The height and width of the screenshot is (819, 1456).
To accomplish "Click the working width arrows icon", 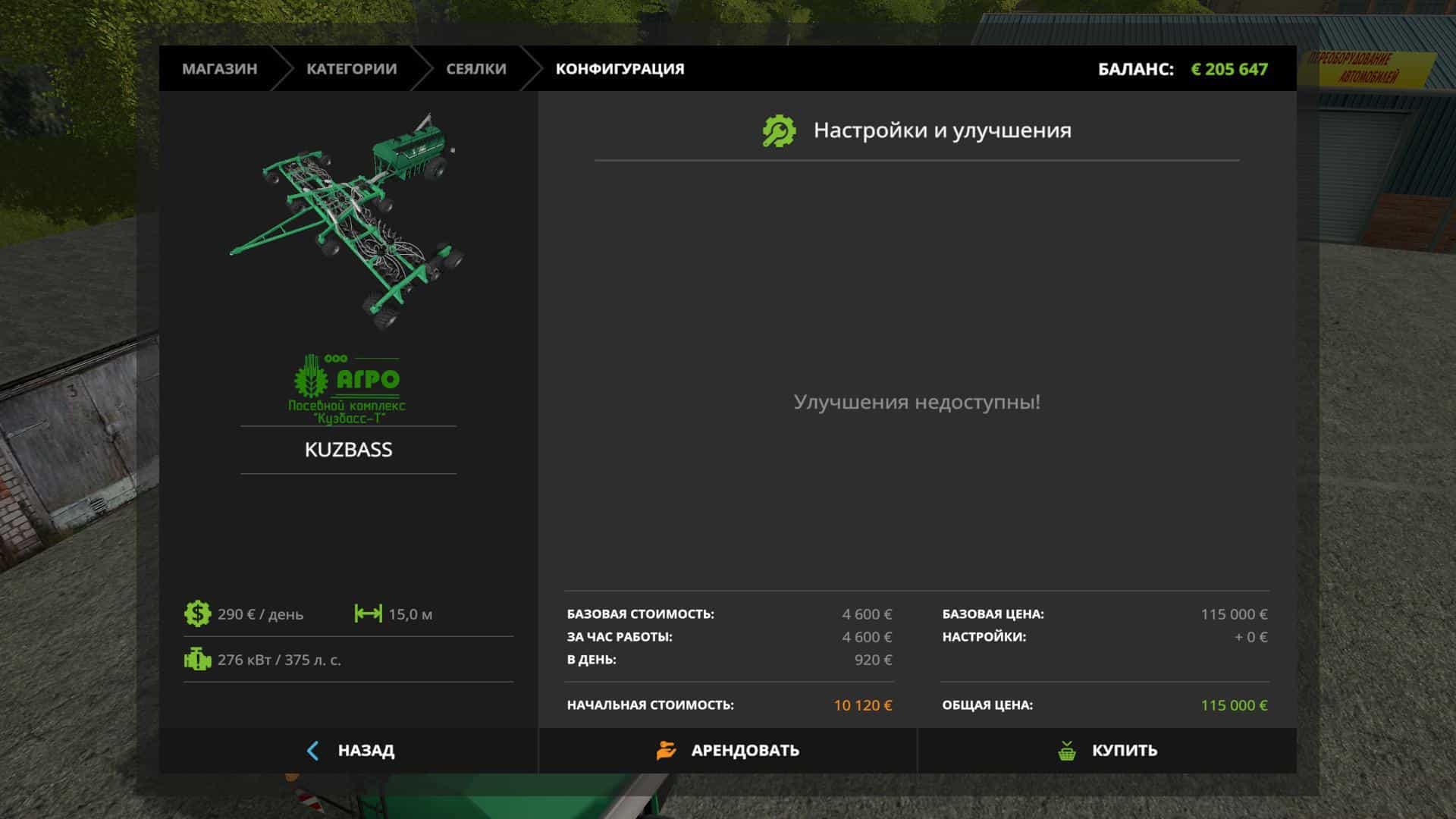I will [x=368, y=613].
